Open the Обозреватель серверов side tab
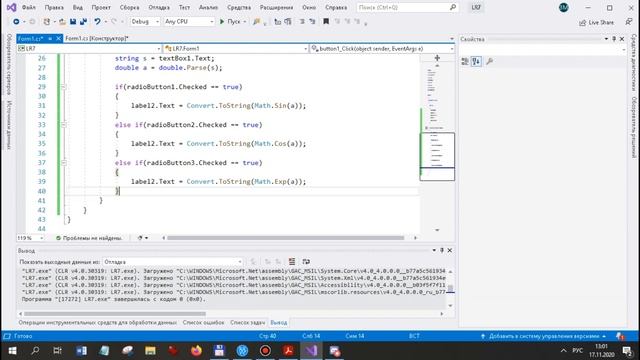Viewport: 640px width, 360px height. coord(9,64)
